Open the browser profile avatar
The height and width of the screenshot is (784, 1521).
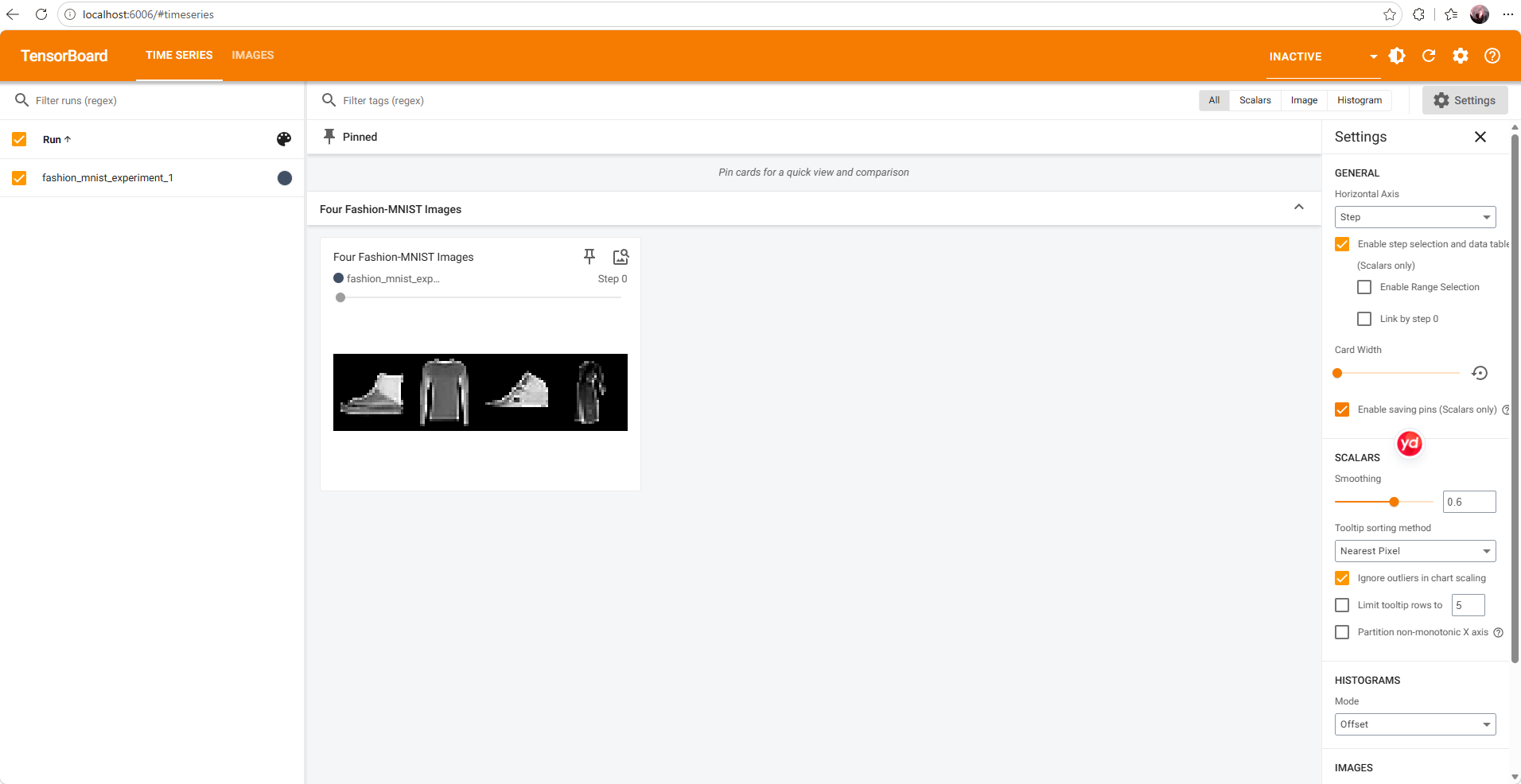pyautogui.click(x=1480, y=14)
